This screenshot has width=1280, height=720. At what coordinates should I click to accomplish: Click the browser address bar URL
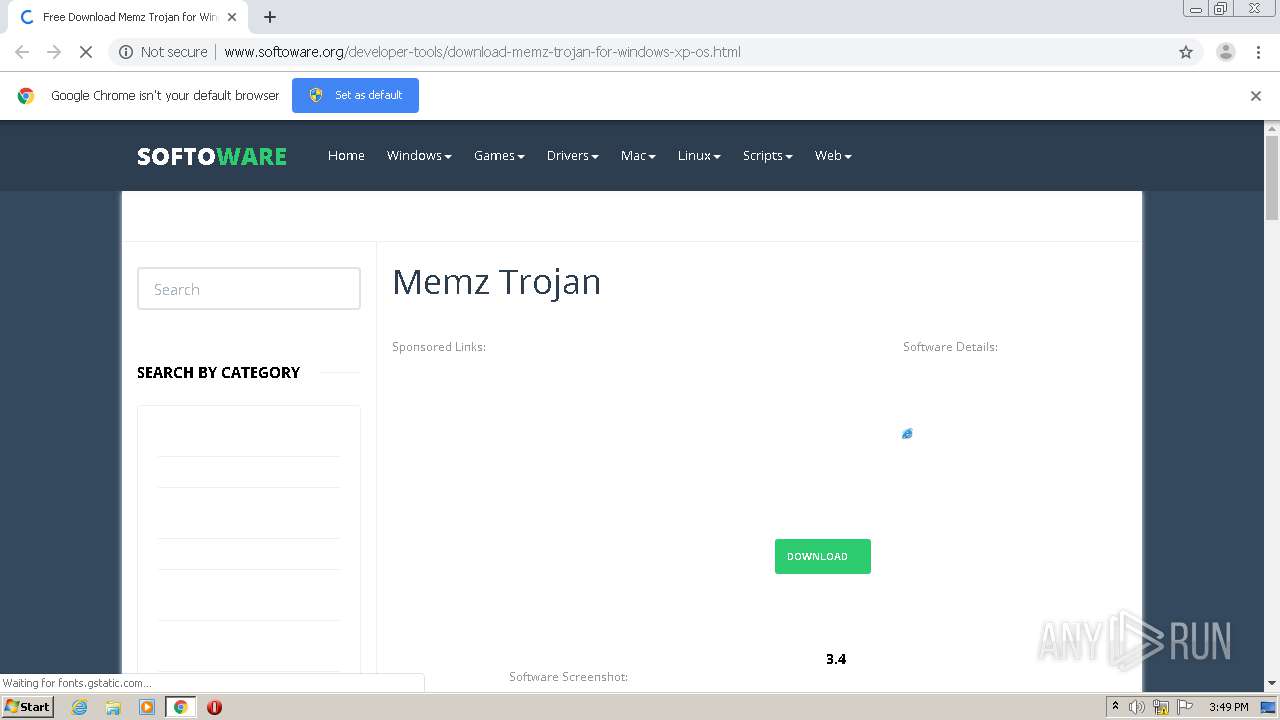(482, 52)
